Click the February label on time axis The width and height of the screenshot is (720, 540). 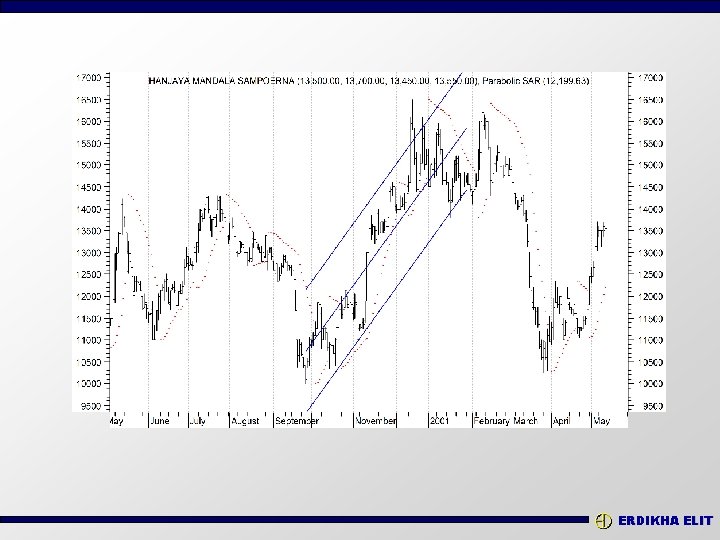tap(491, 421)
